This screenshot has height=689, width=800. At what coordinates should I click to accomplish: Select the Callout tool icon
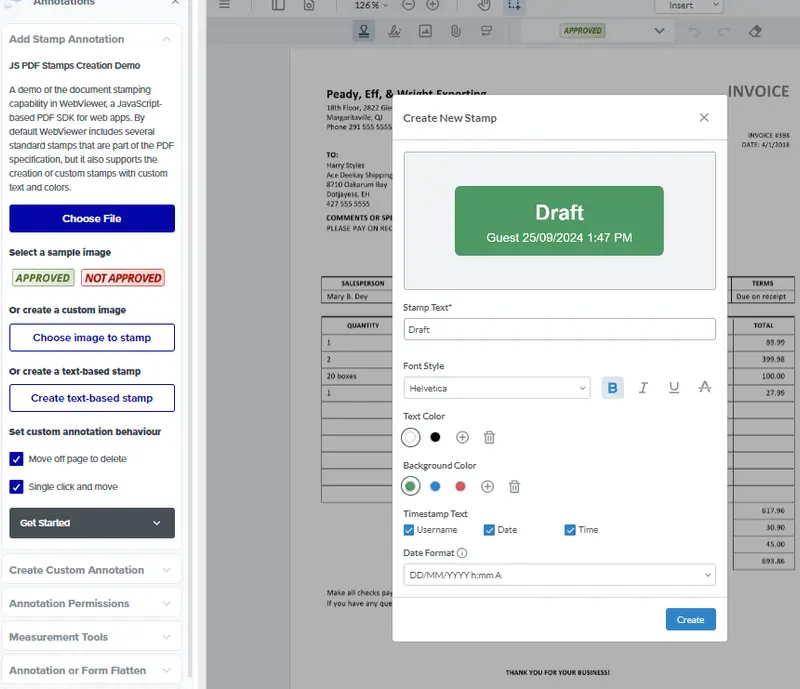point(486,31)
